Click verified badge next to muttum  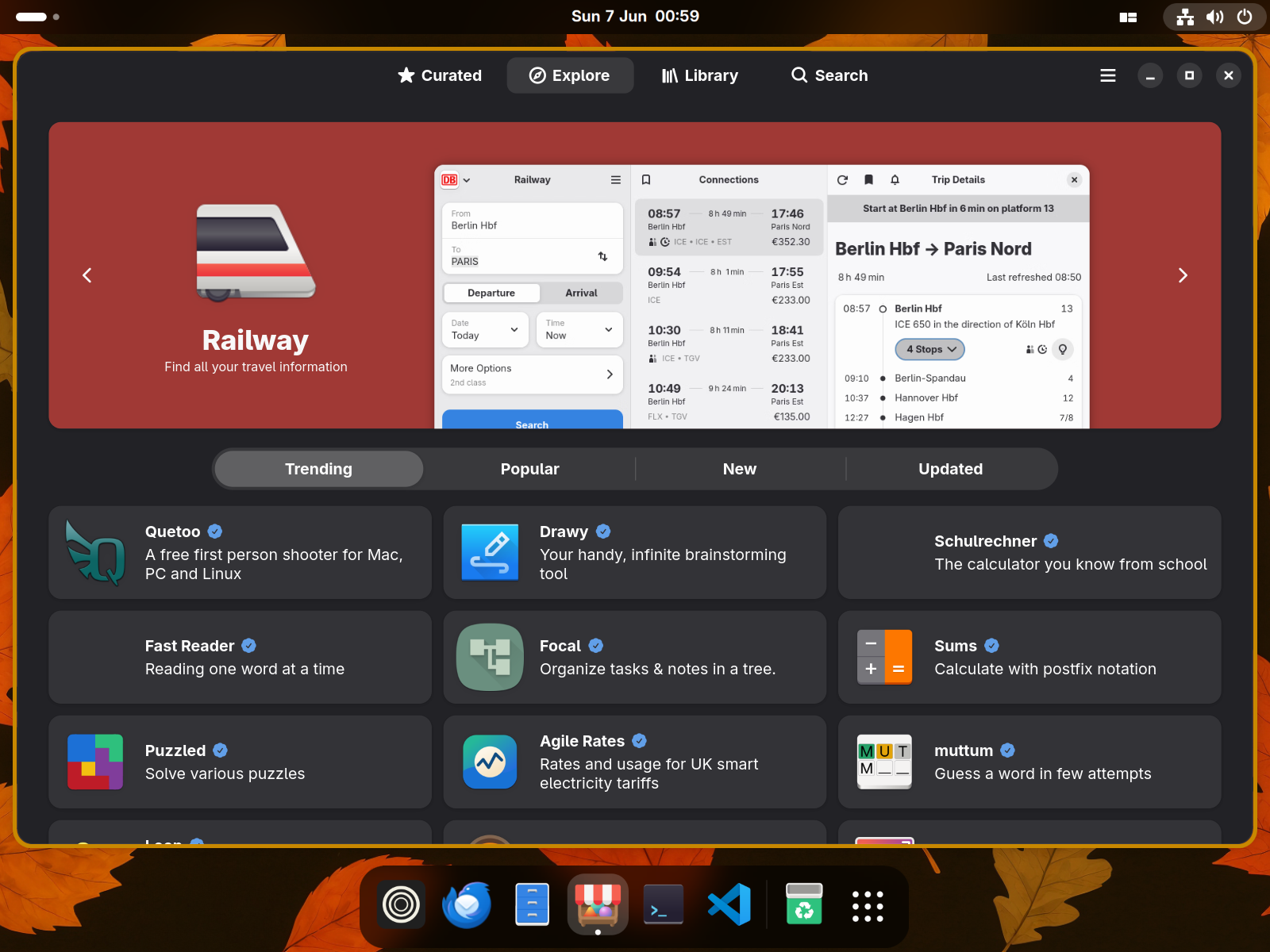[1007, 750]
